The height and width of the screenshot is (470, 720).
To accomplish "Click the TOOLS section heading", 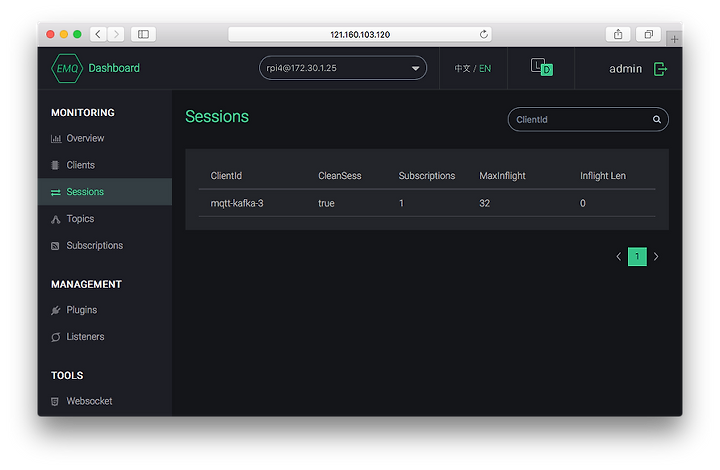I will 67,375.
